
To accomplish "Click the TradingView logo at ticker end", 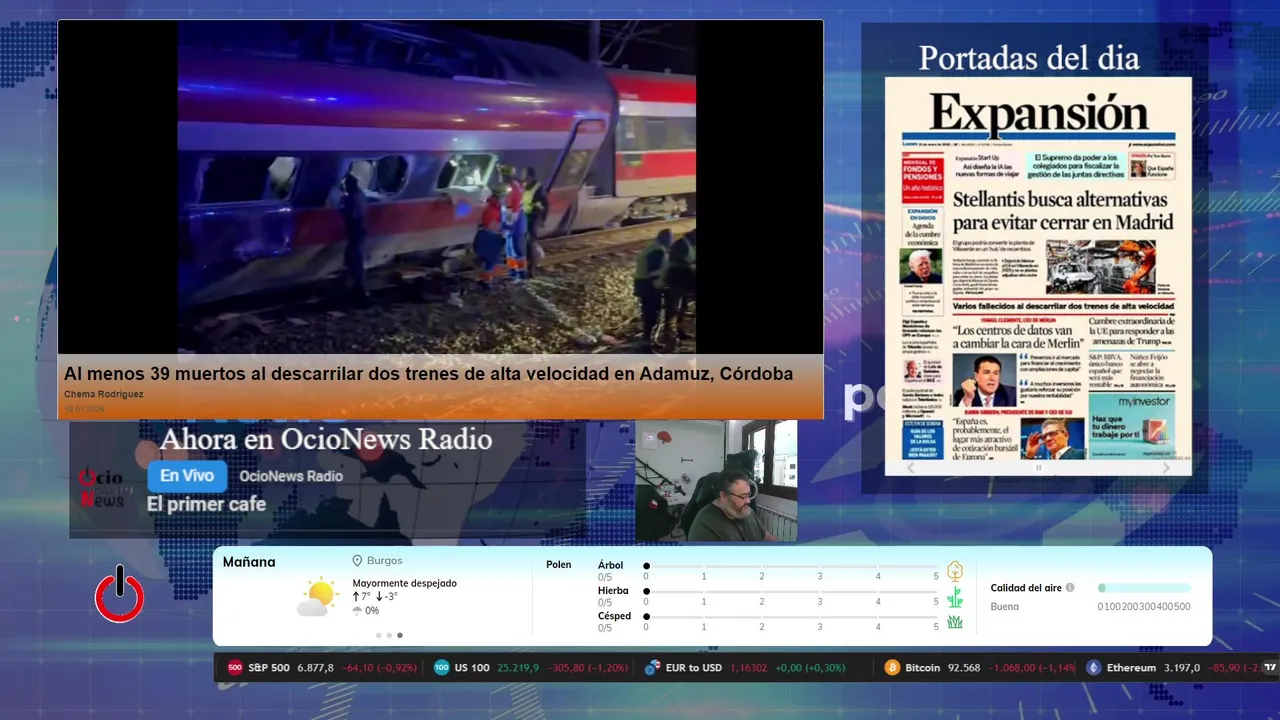I will [1271, 667].
